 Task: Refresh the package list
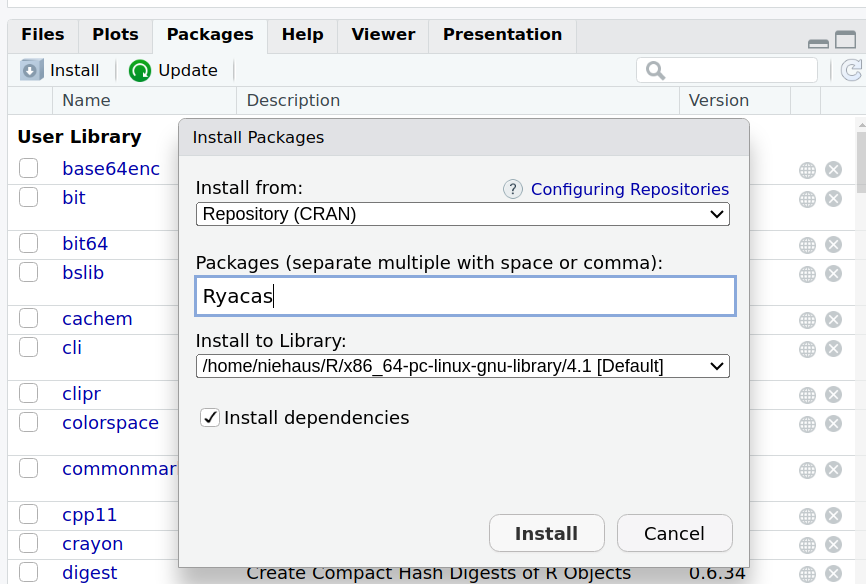click(x=851, y=70)
